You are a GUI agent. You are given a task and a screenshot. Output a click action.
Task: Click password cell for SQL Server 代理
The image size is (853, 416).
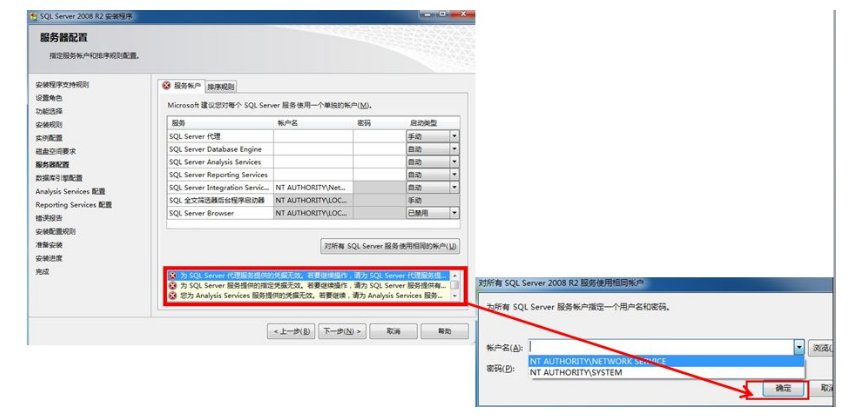click(x=380, y=136)
